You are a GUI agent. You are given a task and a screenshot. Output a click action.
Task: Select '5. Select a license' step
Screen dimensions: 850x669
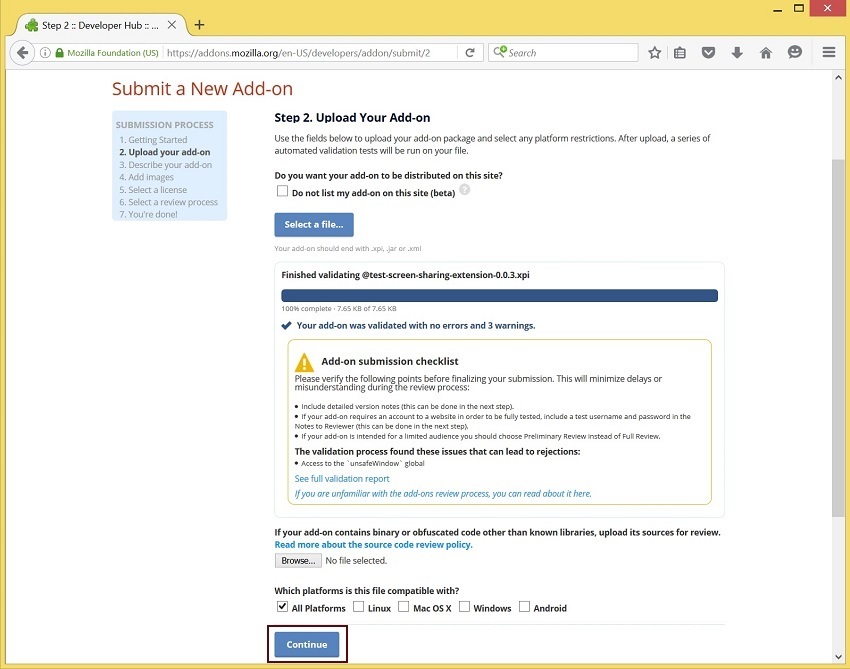[x=153, y=190]
